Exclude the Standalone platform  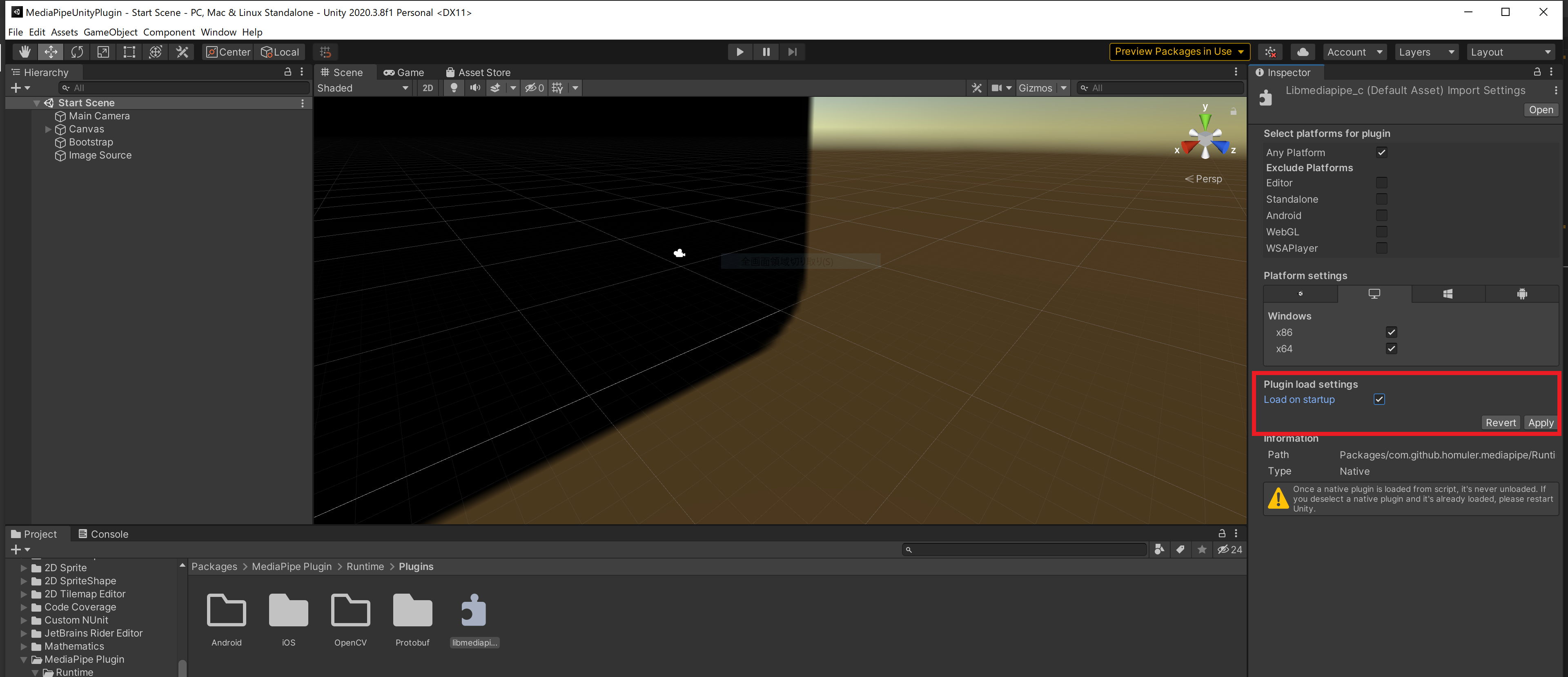[1382, 199]
